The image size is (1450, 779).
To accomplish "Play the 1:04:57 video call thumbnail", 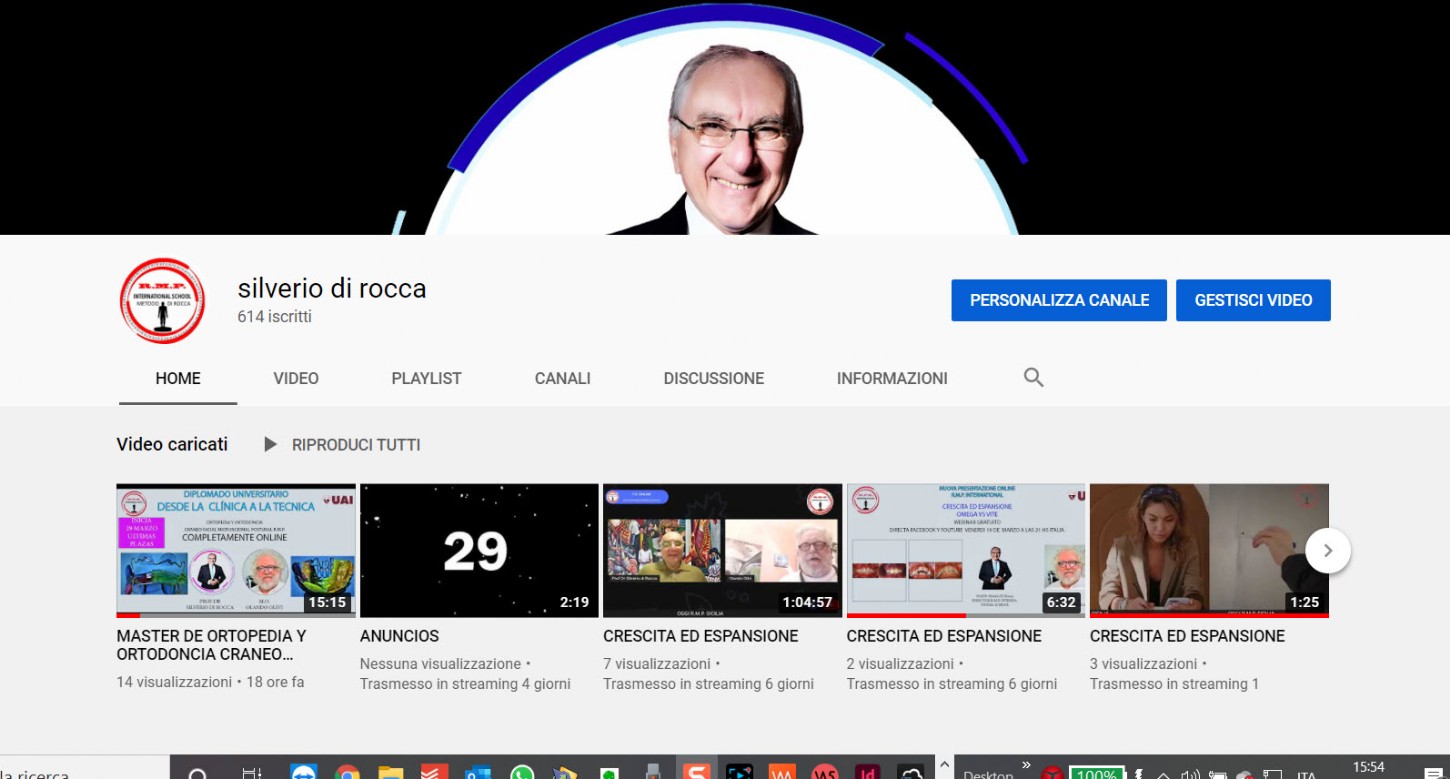I will (722, 551).
